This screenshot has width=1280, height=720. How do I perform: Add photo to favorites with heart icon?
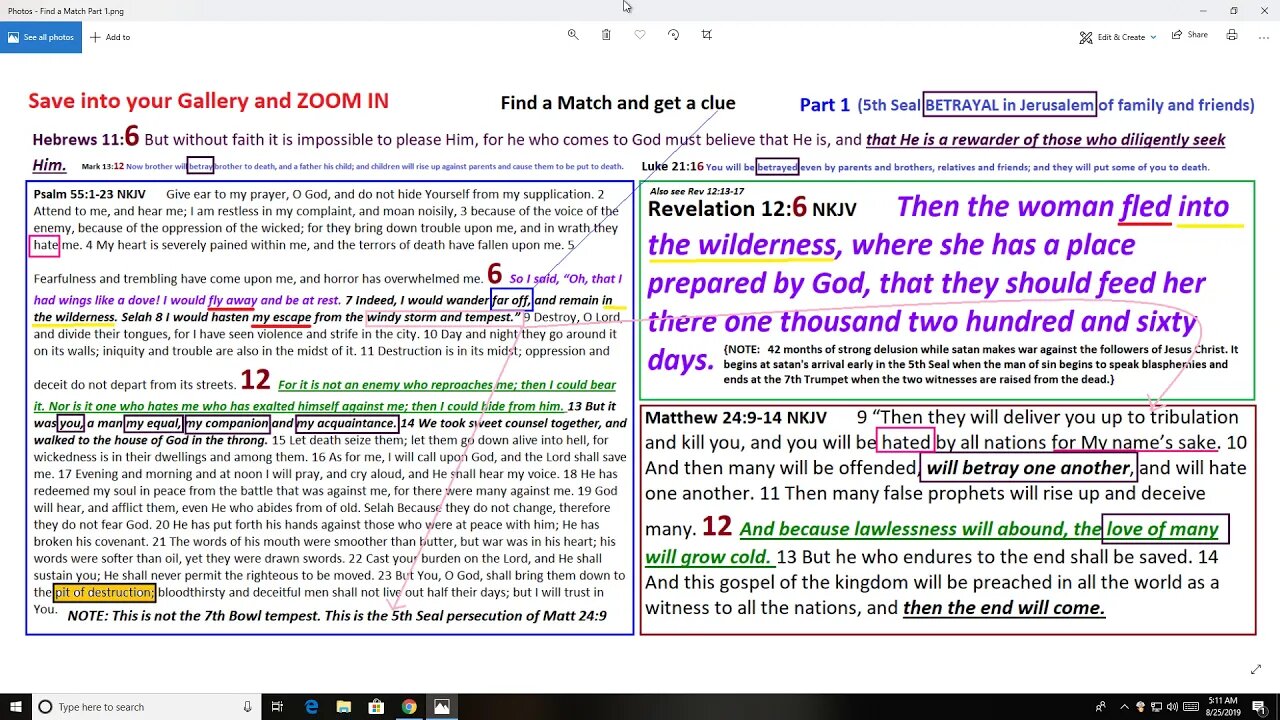[x=640, y=35]
